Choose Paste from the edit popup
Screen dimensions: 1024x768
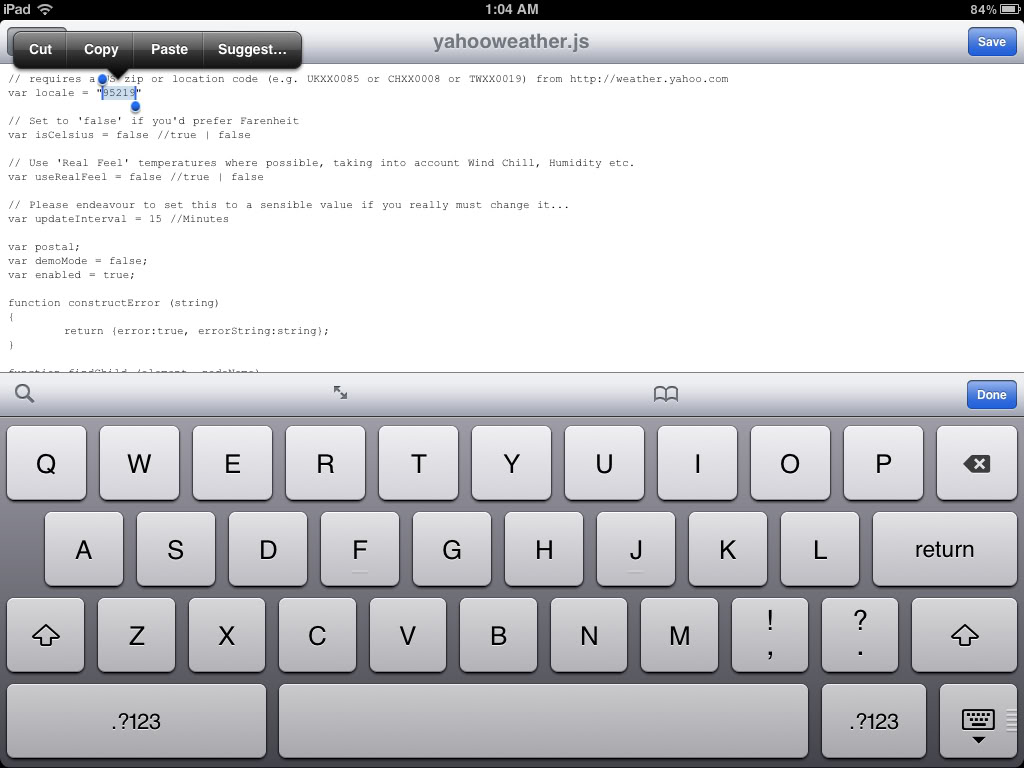(169, 49)
